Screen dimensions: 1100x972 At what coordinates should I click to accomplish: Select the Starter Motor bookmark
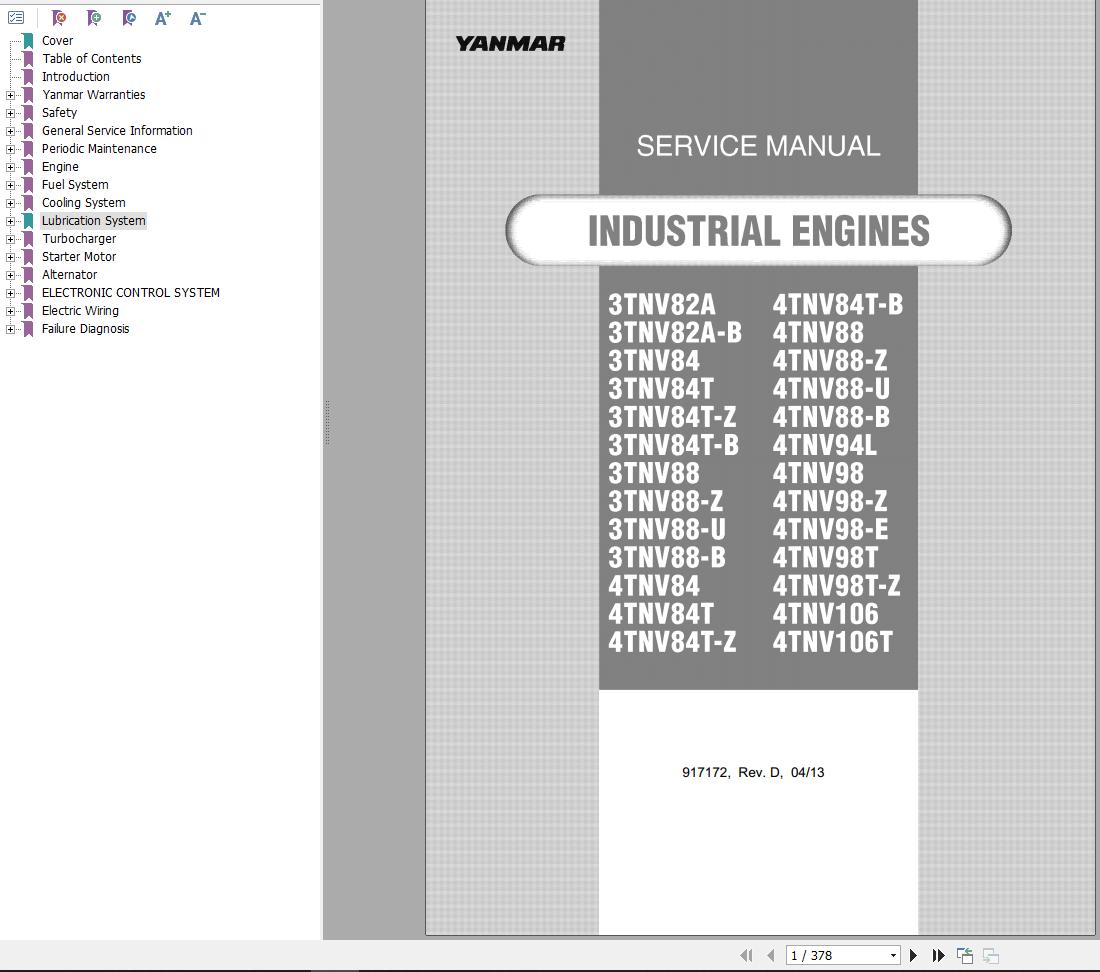coord(79,257)
